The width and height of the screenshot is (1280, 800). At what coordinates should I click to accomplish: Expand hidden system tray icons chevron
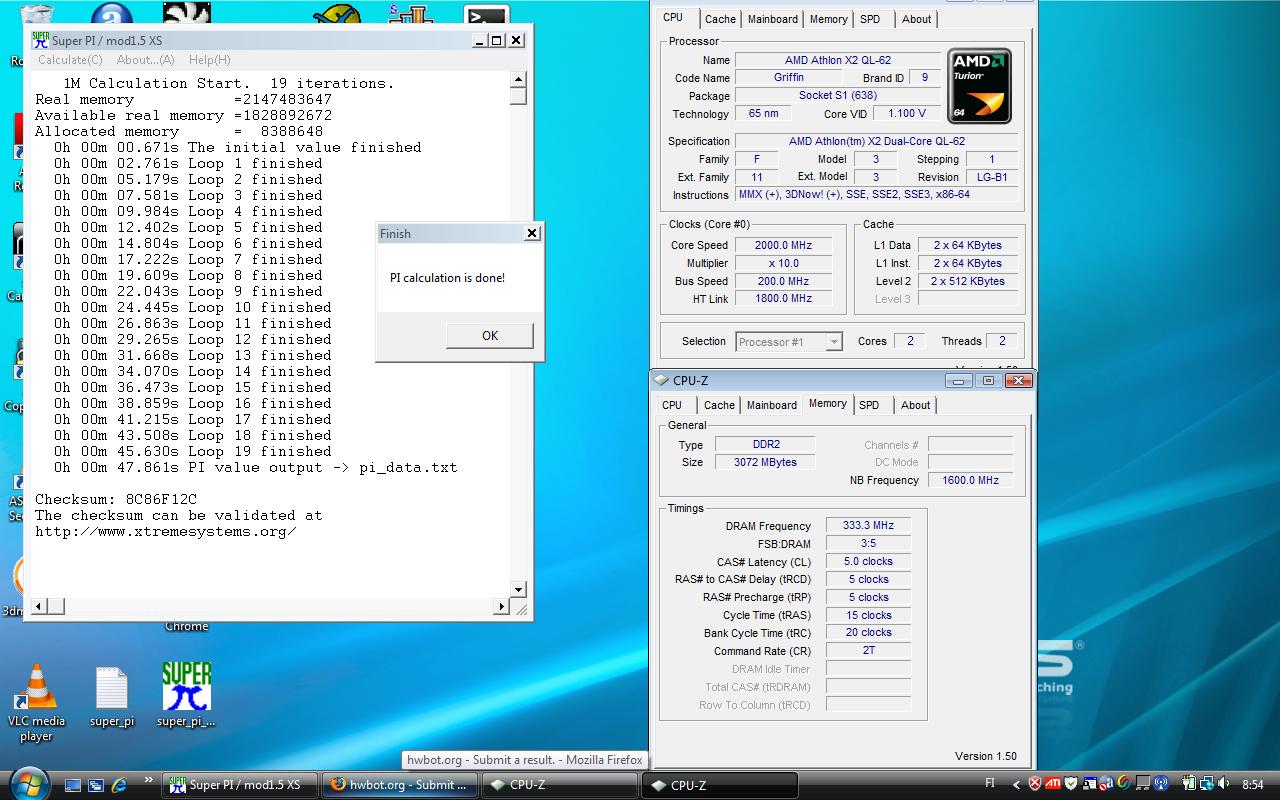point(1016,785)
